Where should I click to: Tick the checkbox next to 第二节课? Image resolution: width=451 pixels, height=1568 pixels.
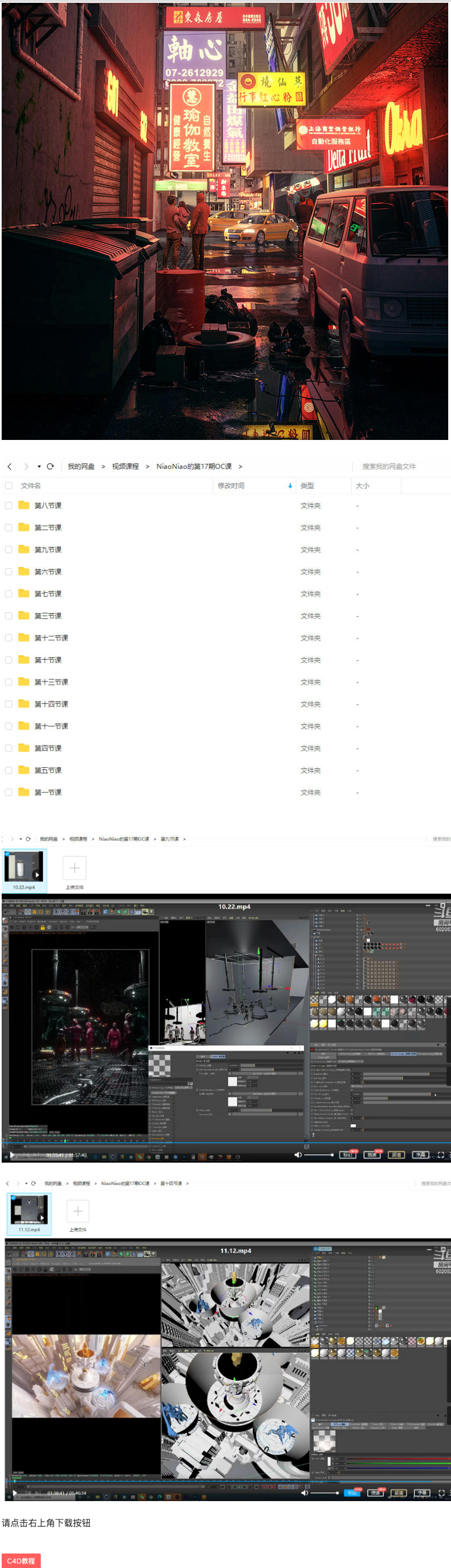pyautogui.click(x=8, y=527)
